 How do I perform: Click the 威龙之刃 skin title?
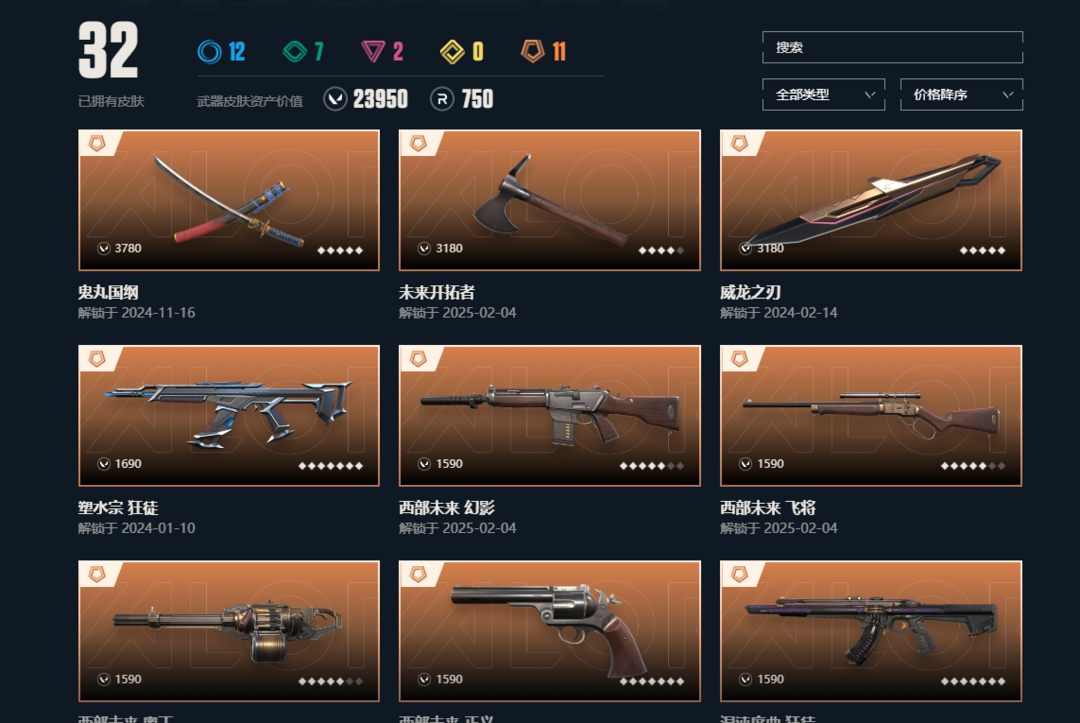750,293
